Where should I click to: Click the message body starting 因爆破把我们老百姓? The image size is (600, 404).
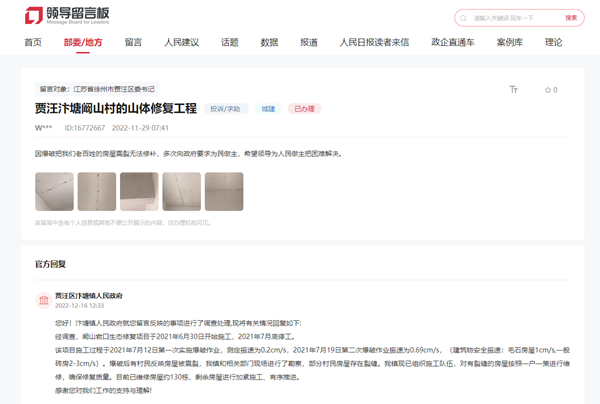pos(188,154)
